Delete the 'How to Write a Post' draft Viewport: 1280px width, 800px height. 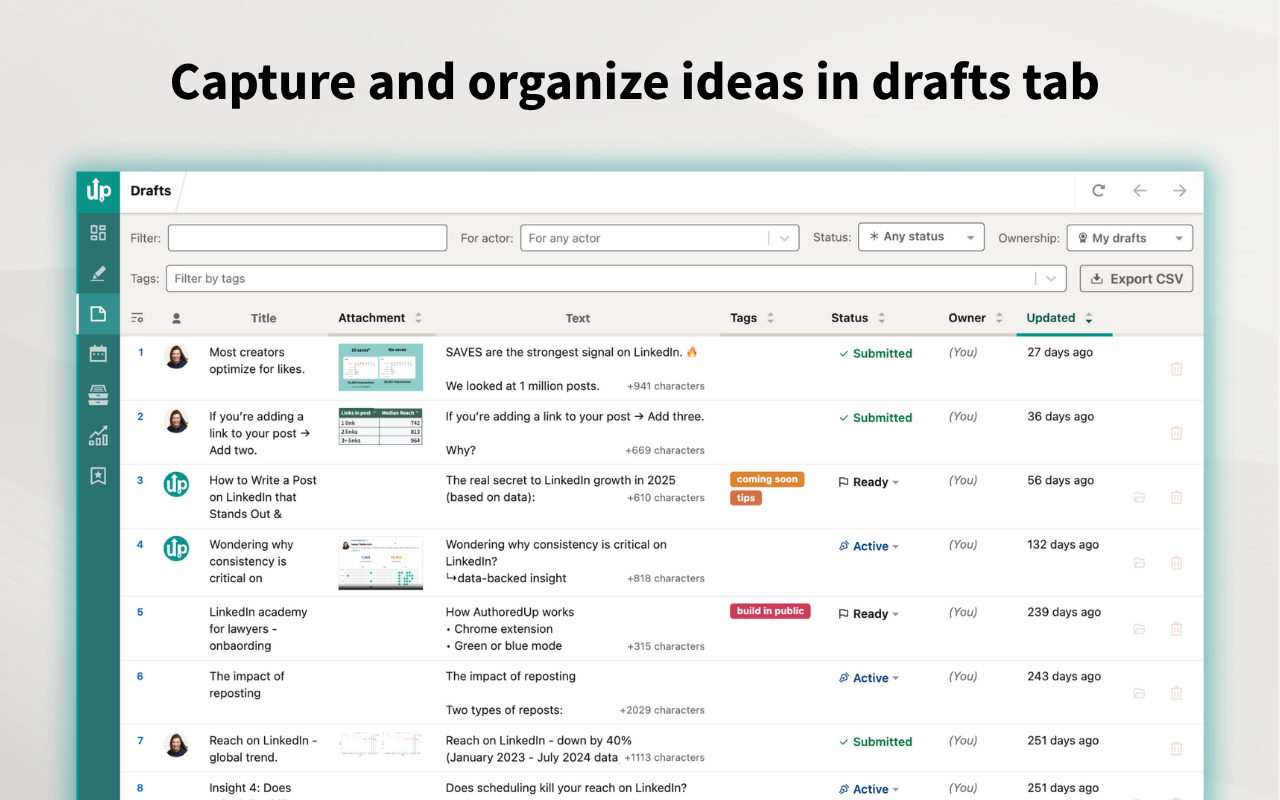click(1176, 497)
